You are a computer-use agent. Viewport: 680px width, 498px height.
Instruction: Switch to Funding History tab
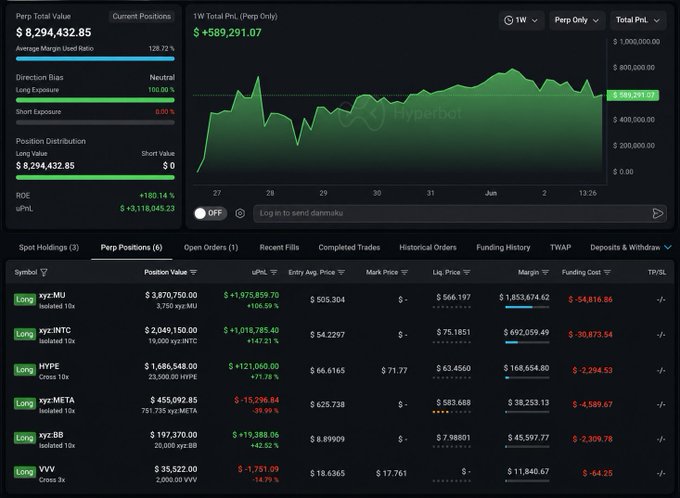(503, 247)
